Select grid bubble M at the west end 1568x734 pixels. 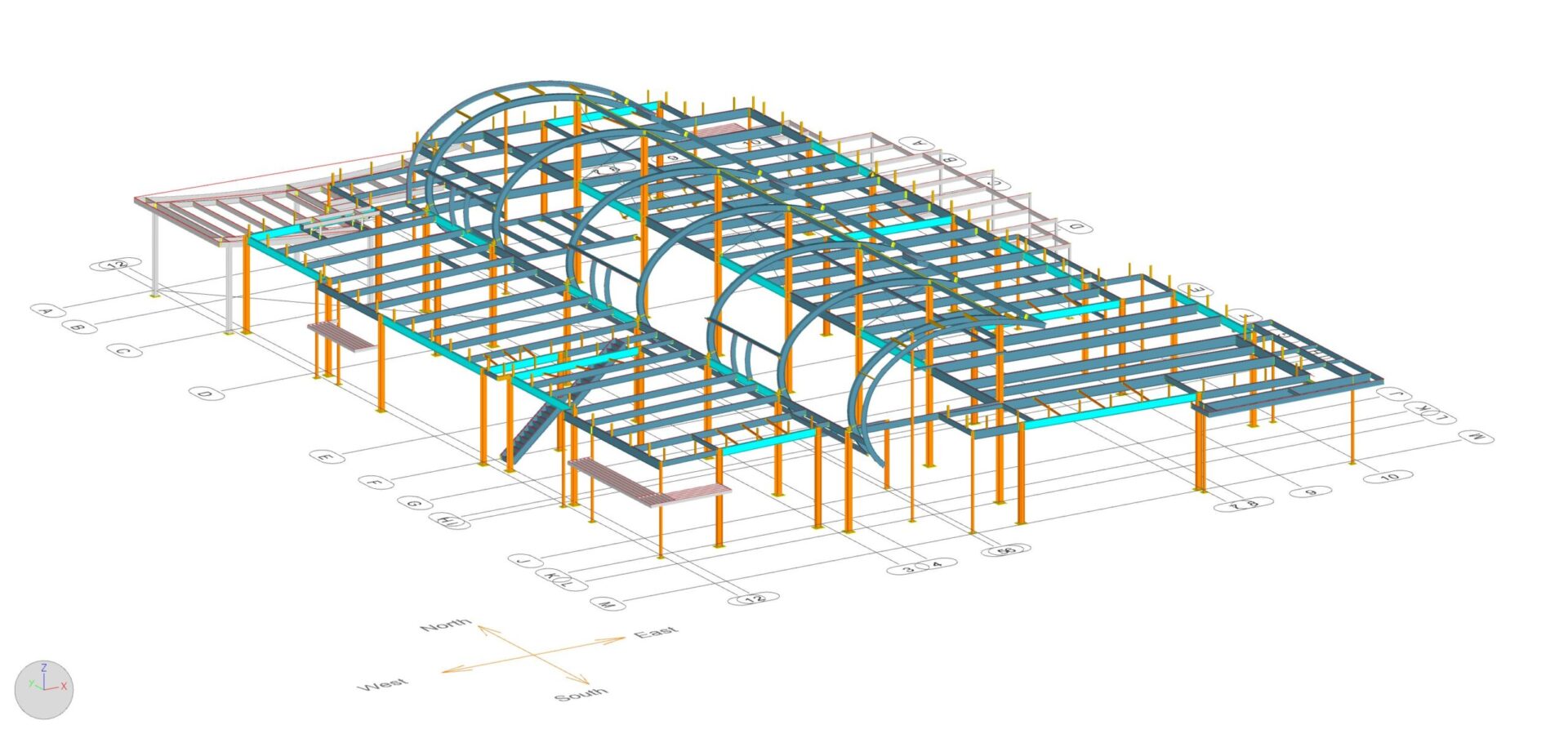click(x=607, y=605)
